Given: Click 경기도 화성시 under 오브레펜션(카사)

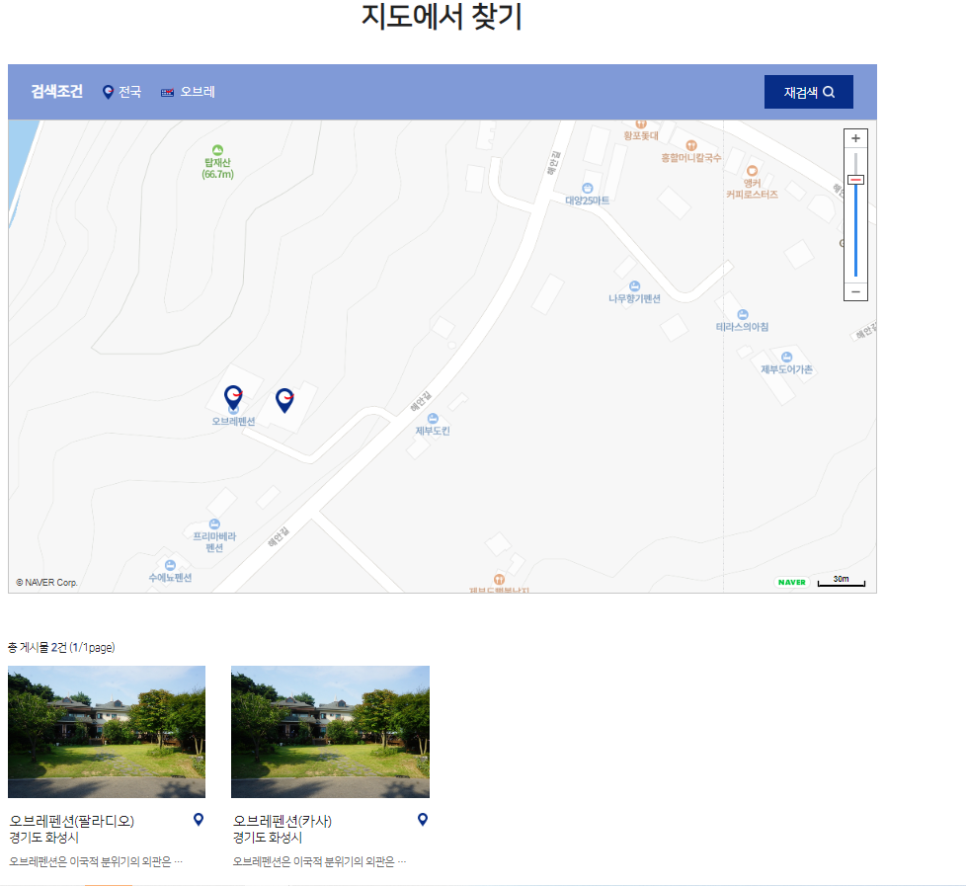Looking at the screenshot, I should coord(267,838).
